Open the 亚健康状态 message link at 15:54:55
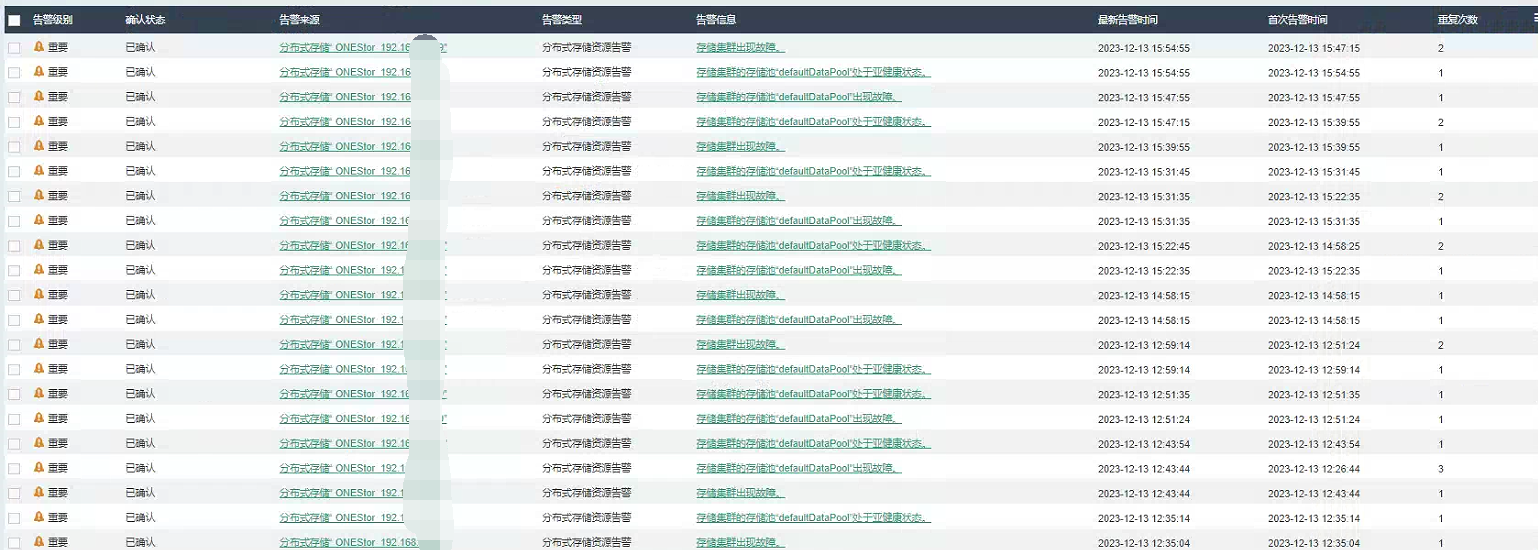 point(813,72)
